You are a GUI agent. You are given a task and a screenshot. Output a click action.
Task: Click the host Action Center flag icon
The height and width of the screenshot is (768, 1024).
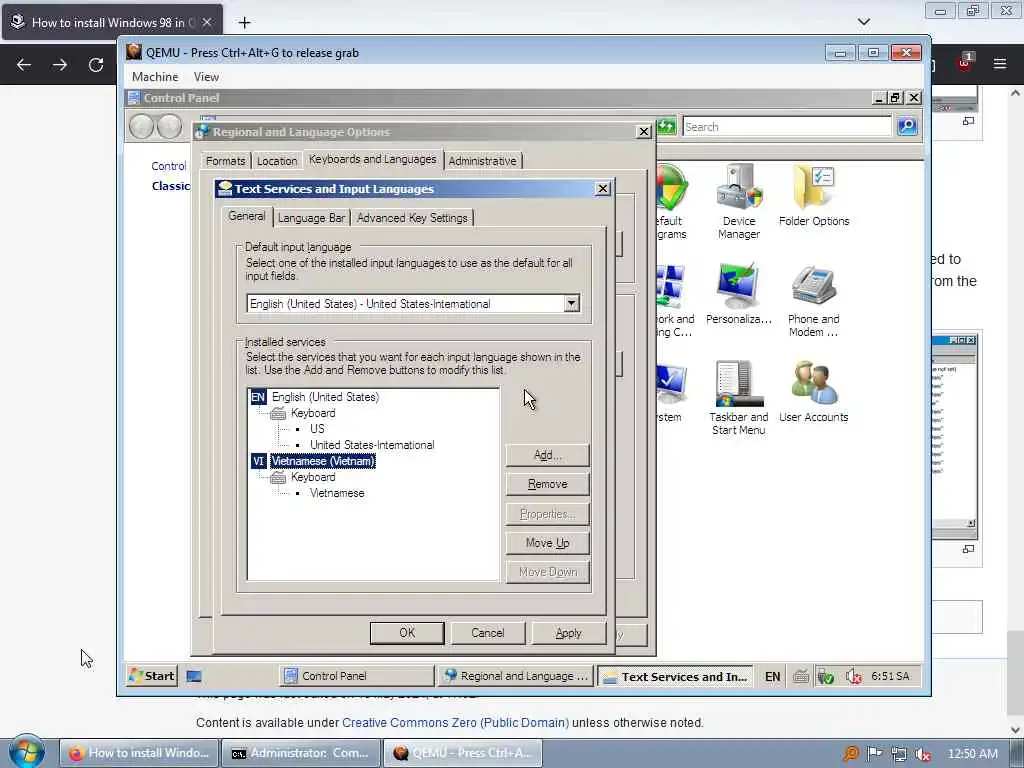(x=874, y=754)
